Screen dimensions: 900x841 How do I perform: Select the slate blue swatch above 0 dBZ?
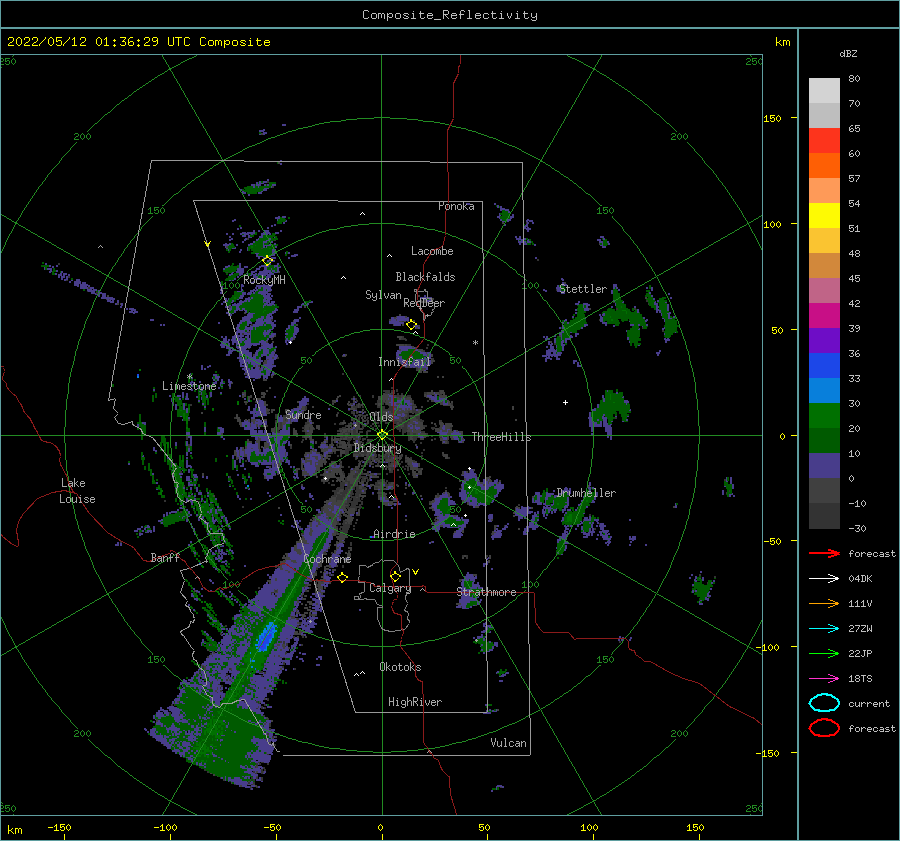coord(824,466)
